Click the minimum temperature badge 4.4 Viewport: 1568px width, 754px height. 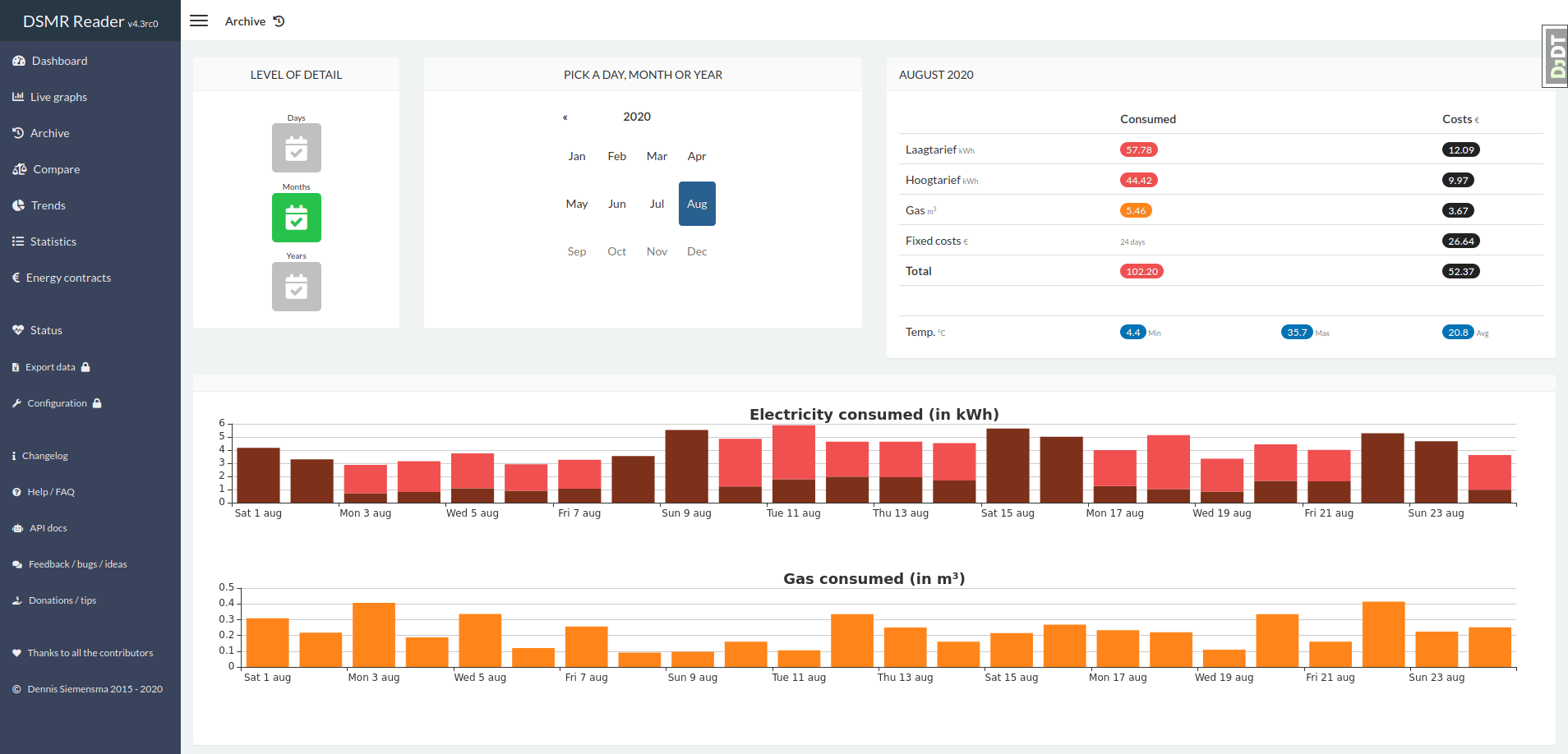tap(1133, 332)
